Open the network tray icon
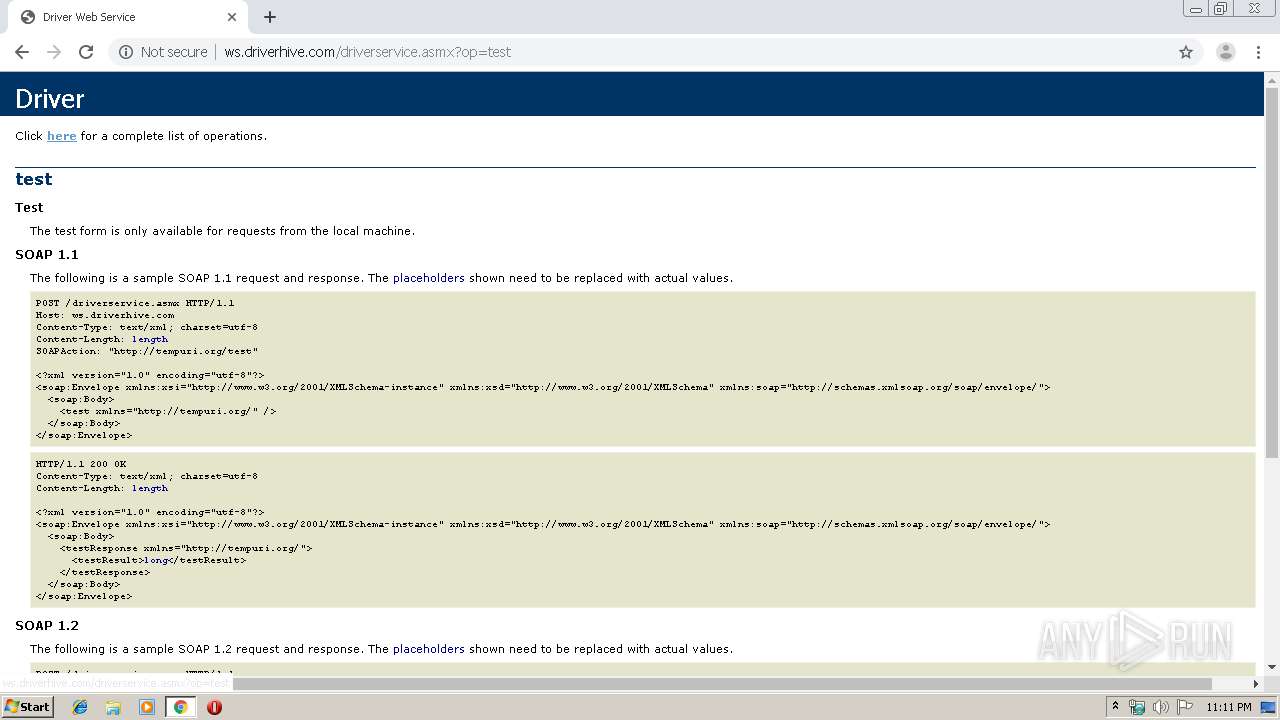This screenshot has height=720, width=1280. coord(1137,707)
